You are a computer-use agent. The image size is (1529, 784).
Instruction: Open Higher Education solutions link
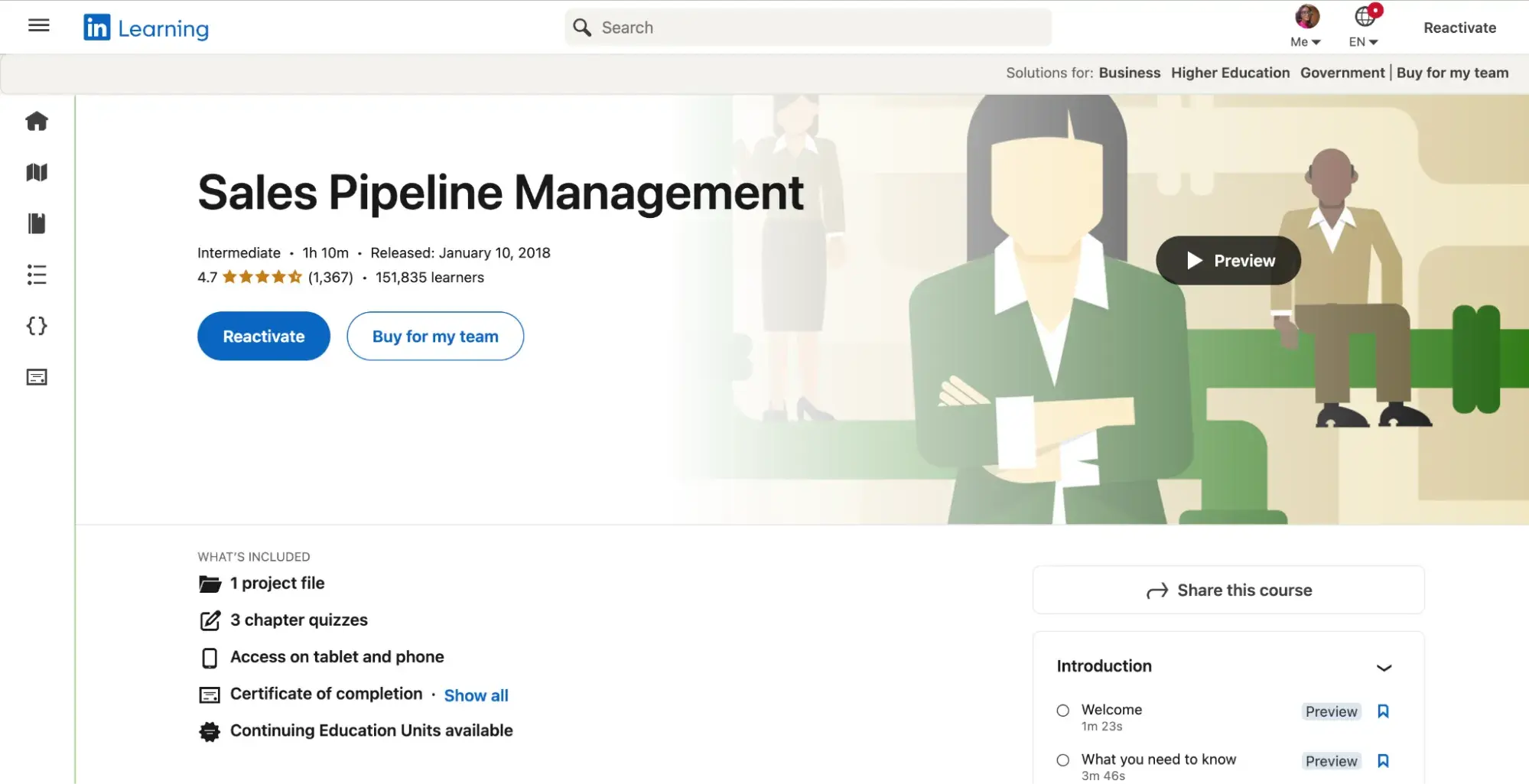[x=1230, y=73]
